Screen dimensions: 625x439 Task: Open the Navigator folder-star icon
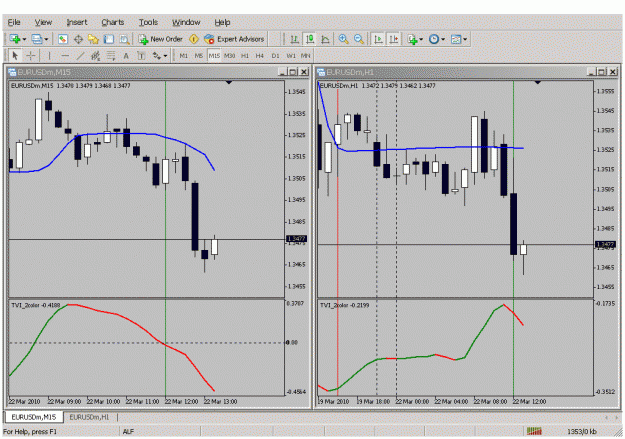coord(93,39)
